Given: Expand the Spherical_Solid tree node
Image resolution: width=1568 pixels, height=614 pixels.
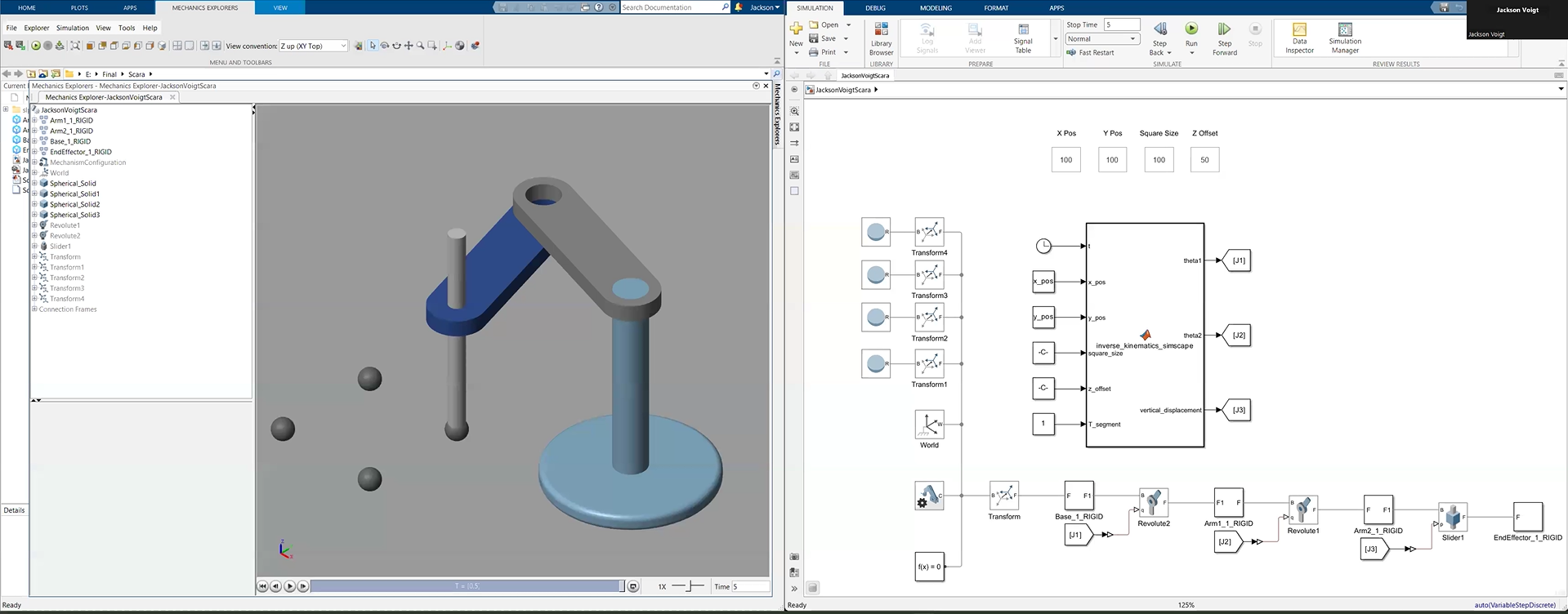Looking at the screenshot, I should point(34,183).
